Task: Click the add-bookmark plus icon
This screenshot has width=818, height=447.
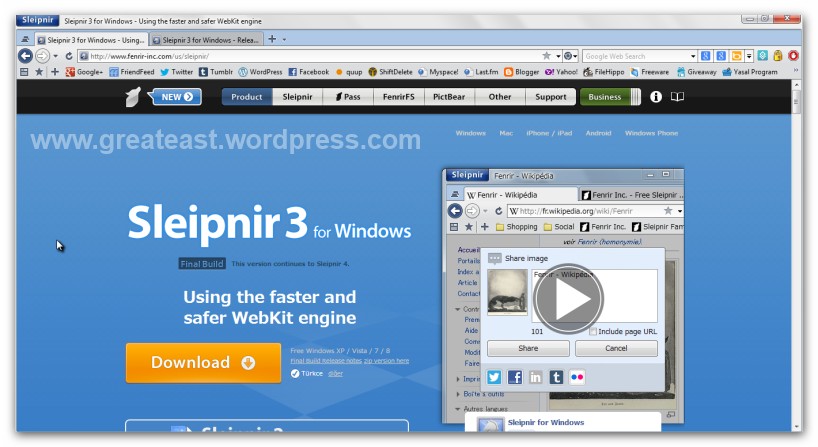Action: coord(54,72)
